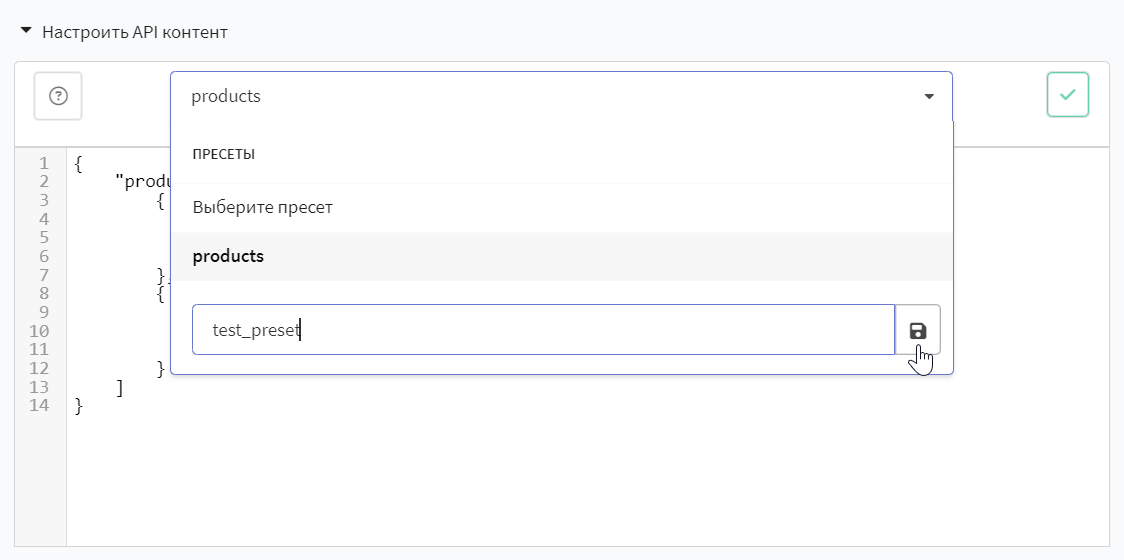Image resolution: width=1124 pixels, height=560 pixels.
Task: Place cursor at closing bracket on line 13
Action: point(120,387)
